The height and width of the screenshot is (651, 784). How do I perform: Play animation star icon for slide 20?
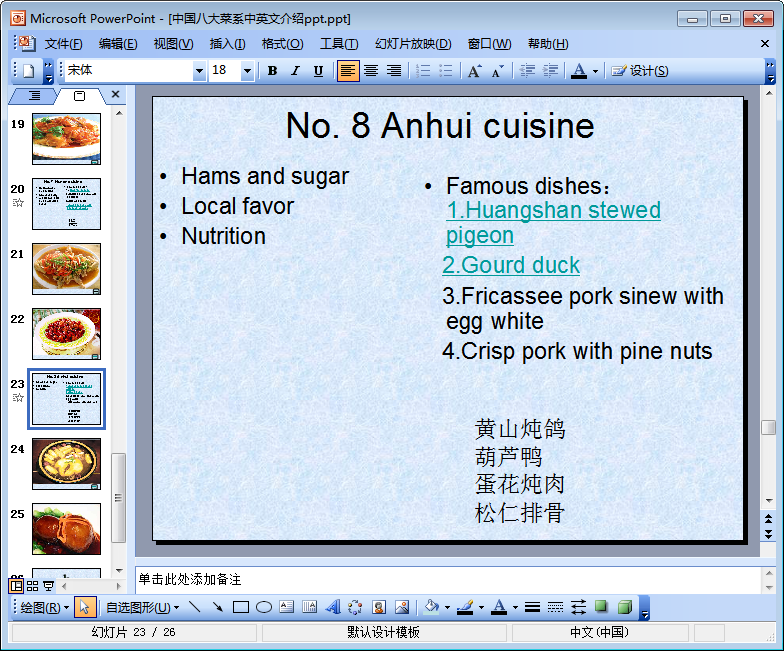coord(18,203)
